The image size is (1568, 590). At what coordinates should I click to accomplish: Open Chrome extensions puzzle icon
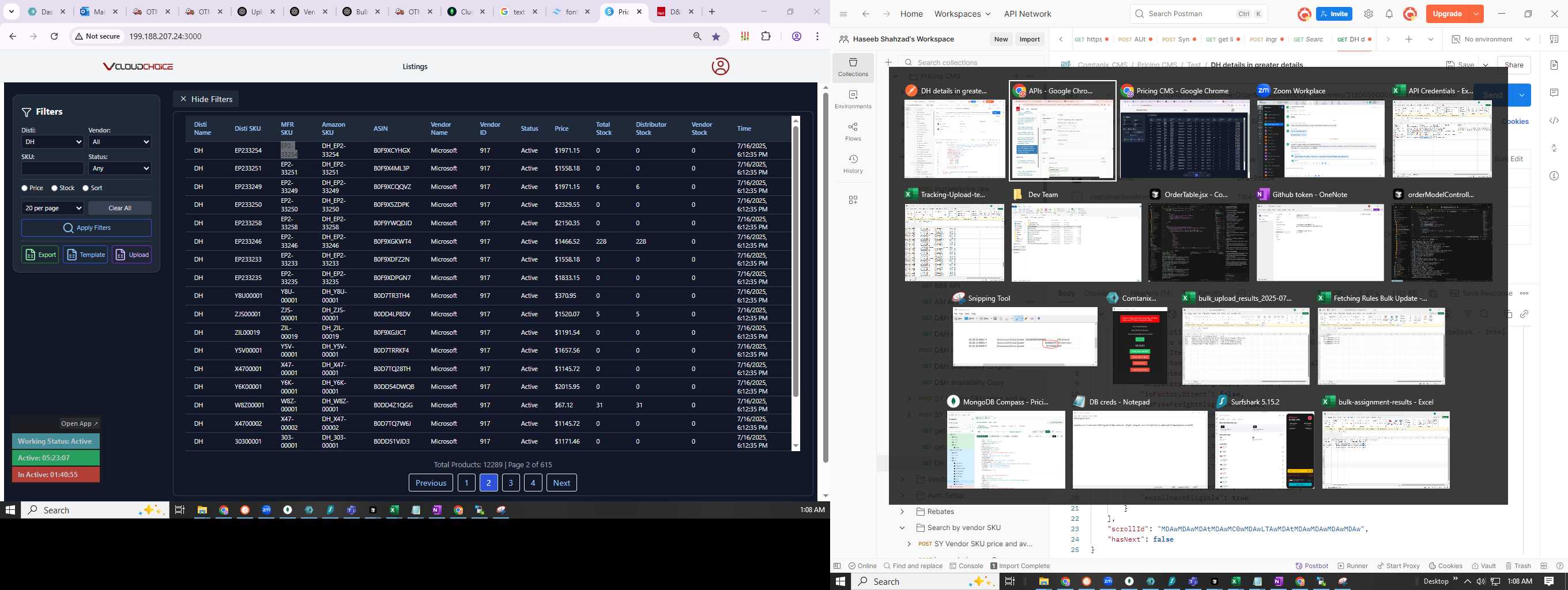(x=766, y=36)
